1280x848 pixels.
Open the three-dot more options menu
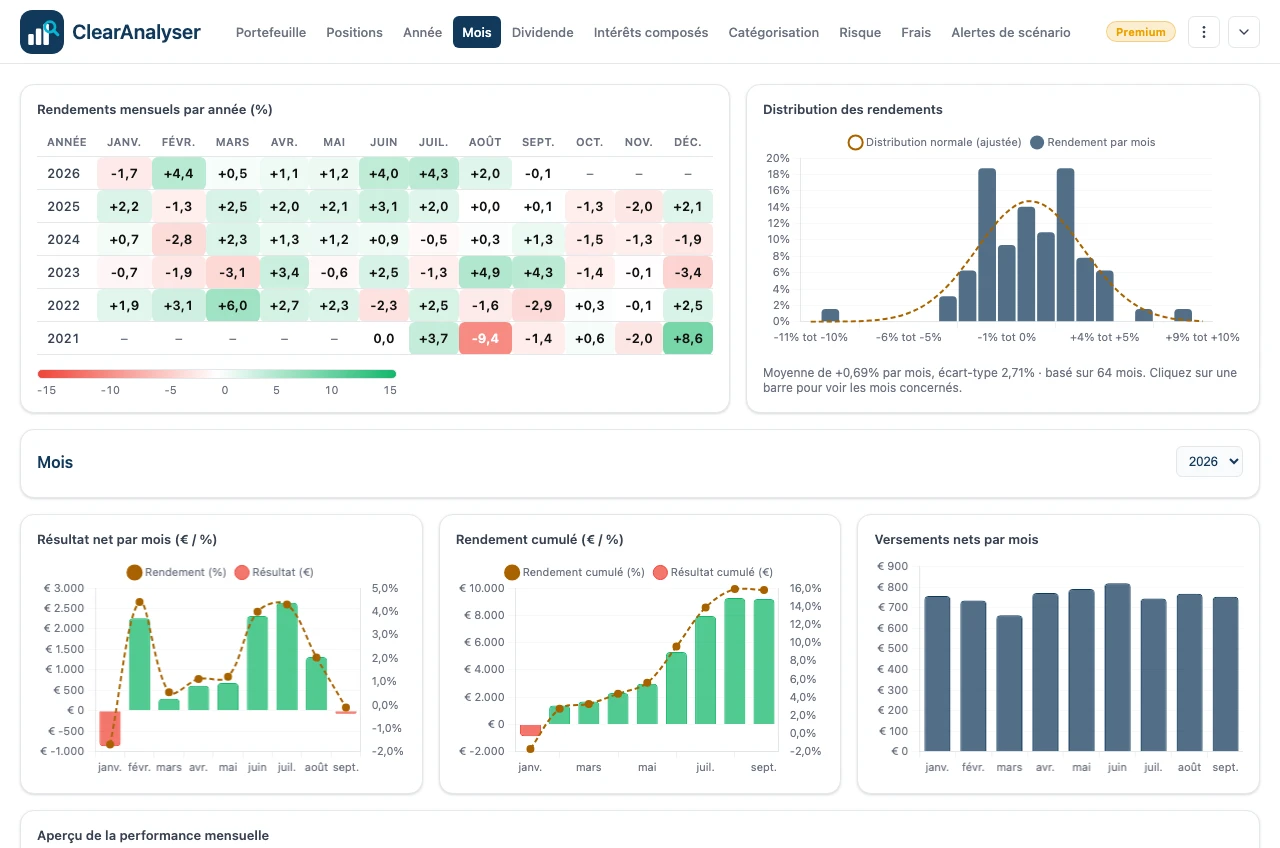coord(1204,32)
